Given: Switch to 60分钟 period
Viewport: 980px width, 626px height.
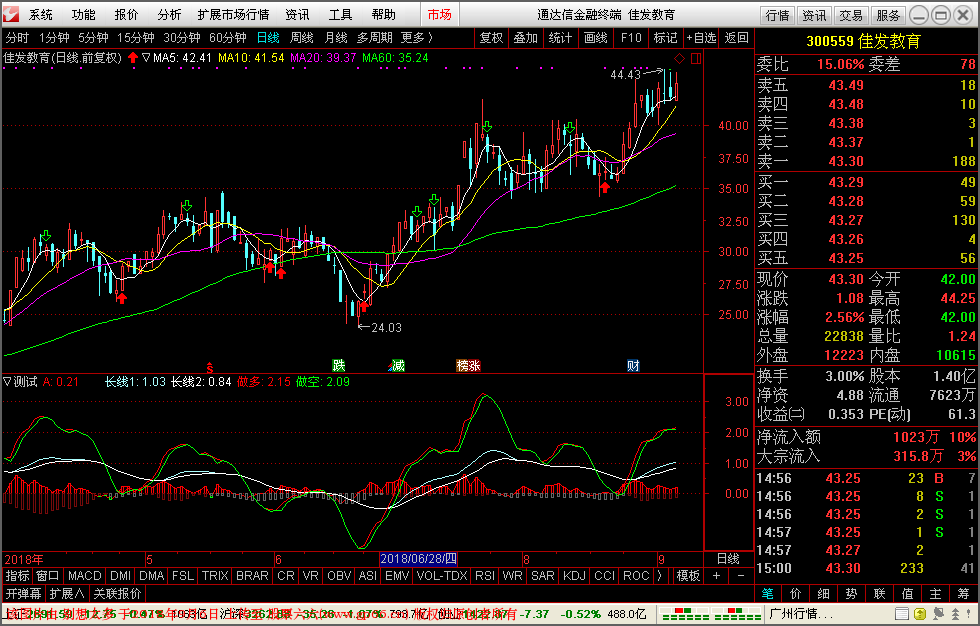Looking at the screenshot, I should 228,37.
